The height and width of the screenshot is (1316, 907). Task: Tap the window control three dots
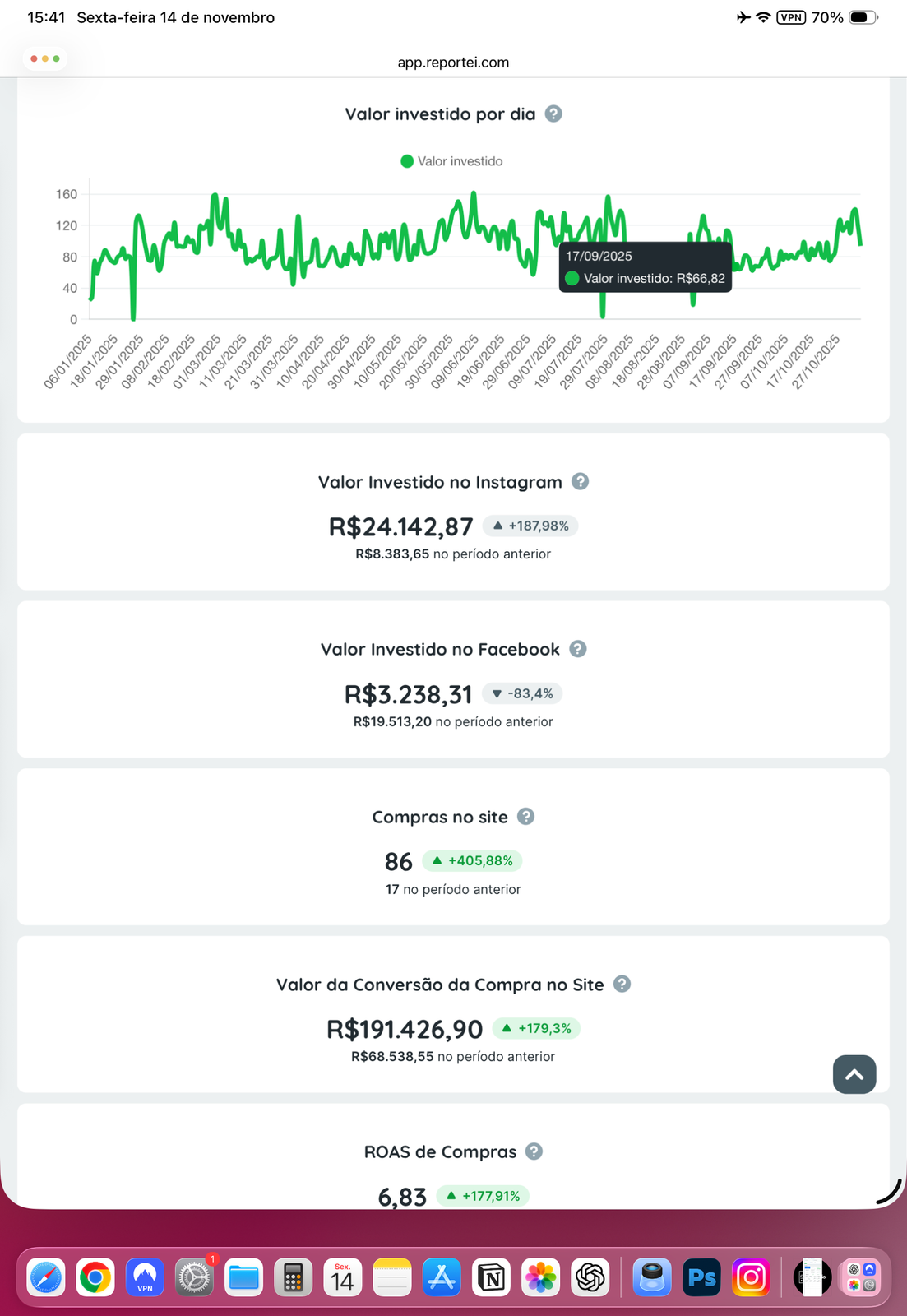pos(45,58)
